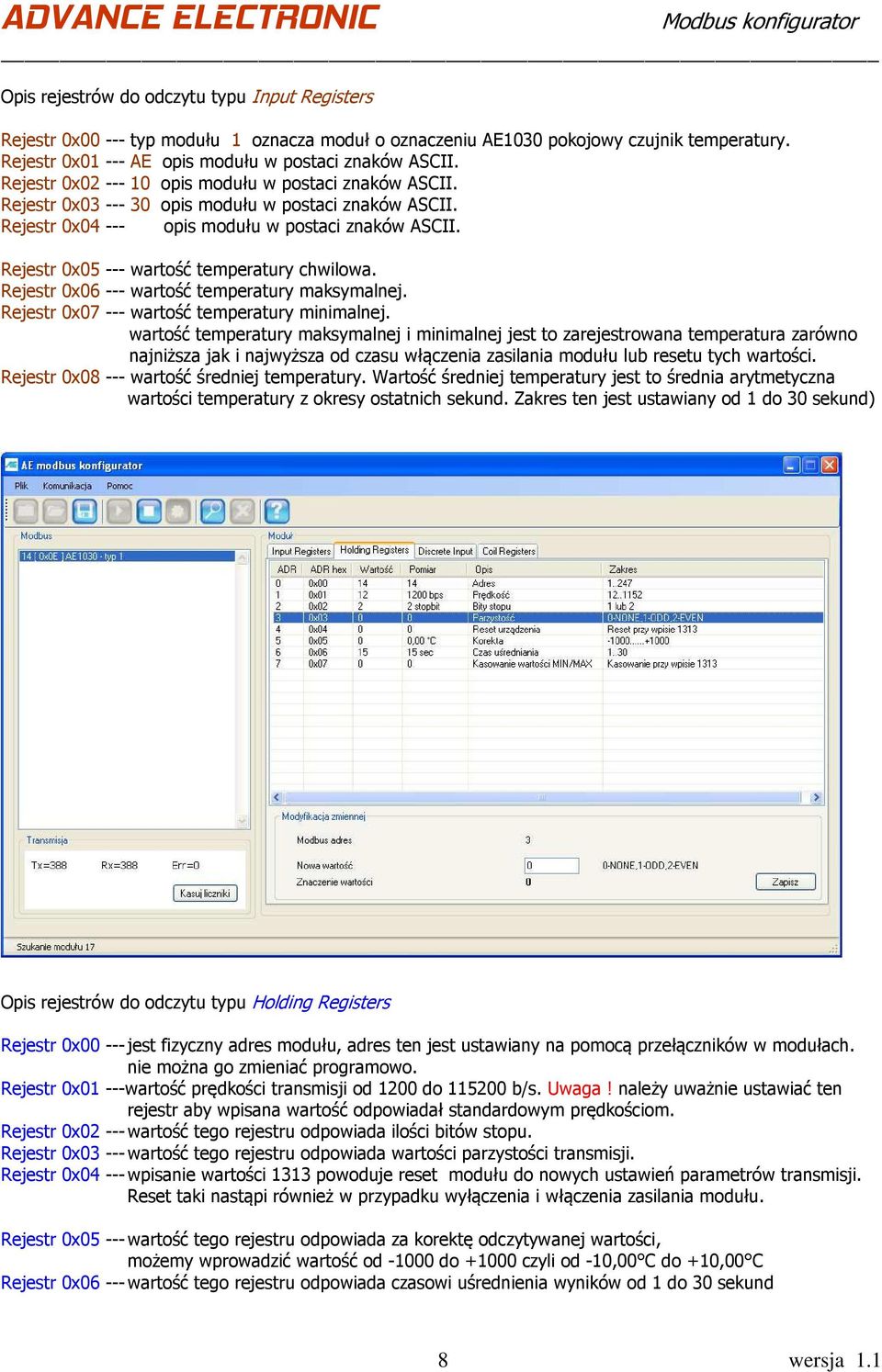Click the register table horizontal scrollbar
This screenshot has height=1372, width=882.
point(548,797)
